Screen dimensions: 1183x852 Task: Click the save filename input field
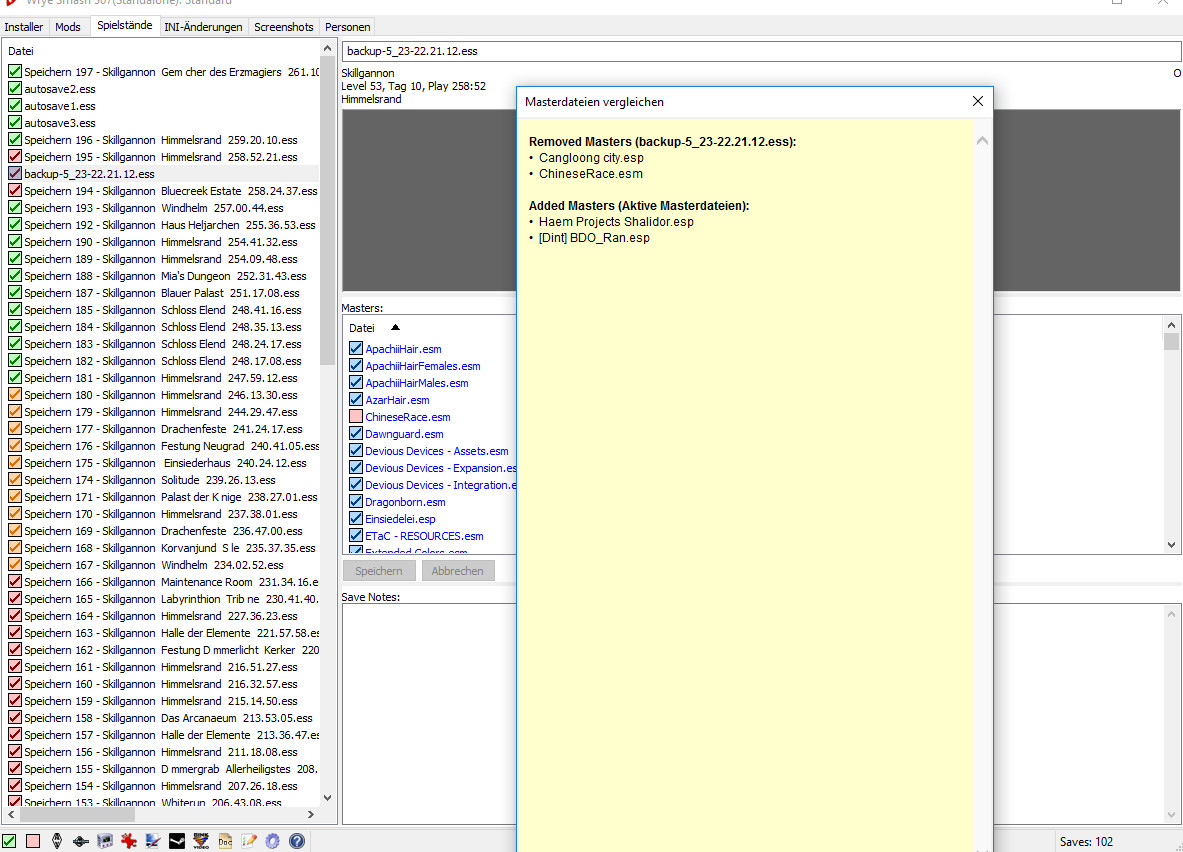tap(760, 51)
